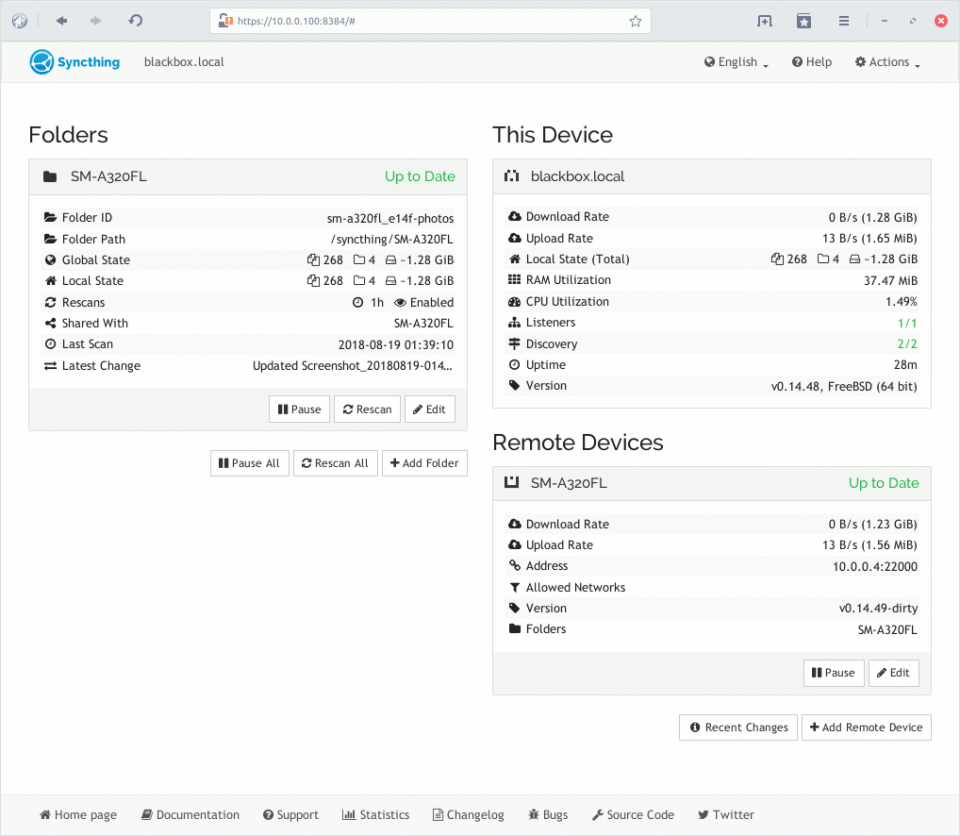The width and height of the screenshot is (960, 836).
Task: Click the new tab icon in browser toolbar
Action: point(765,21)
